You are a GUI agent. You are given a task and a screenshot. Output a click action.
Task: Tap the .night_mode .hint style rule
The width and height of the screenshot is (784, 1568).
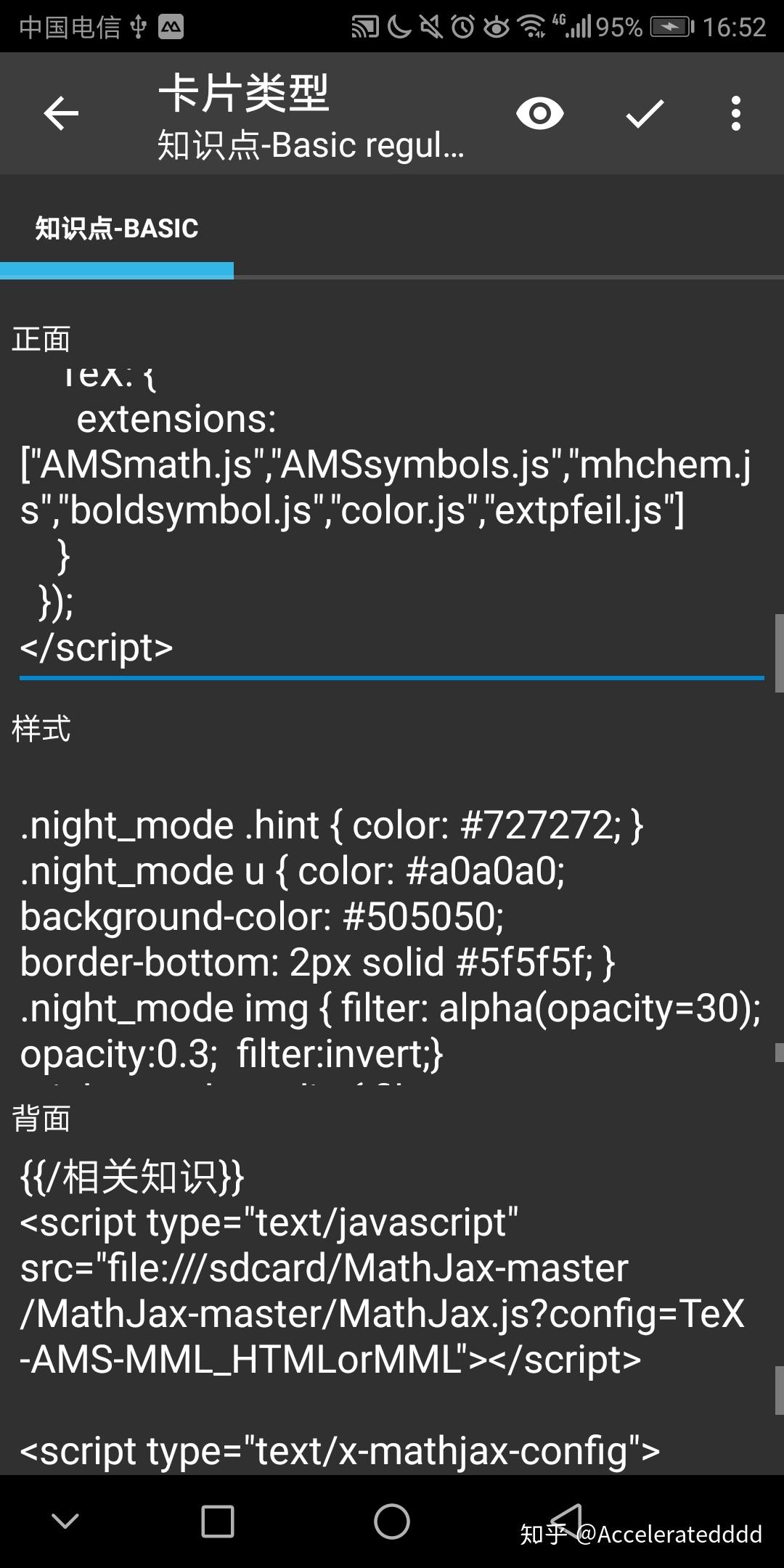[331, 825]
